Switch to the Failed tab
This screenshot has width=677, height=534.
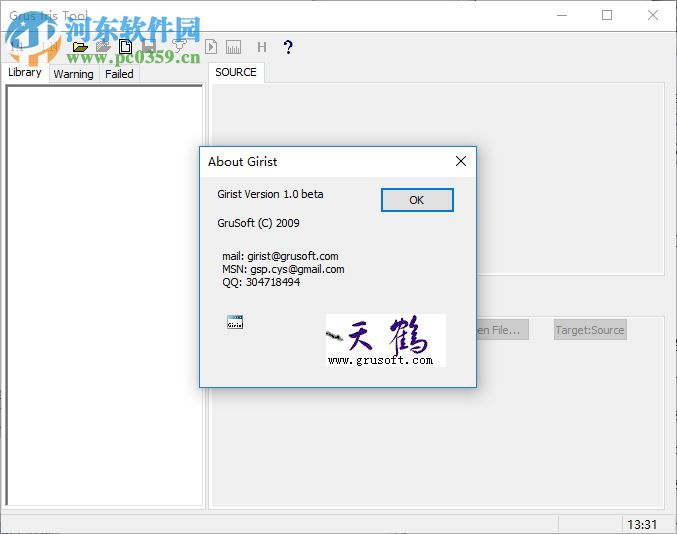pos(119,74)
